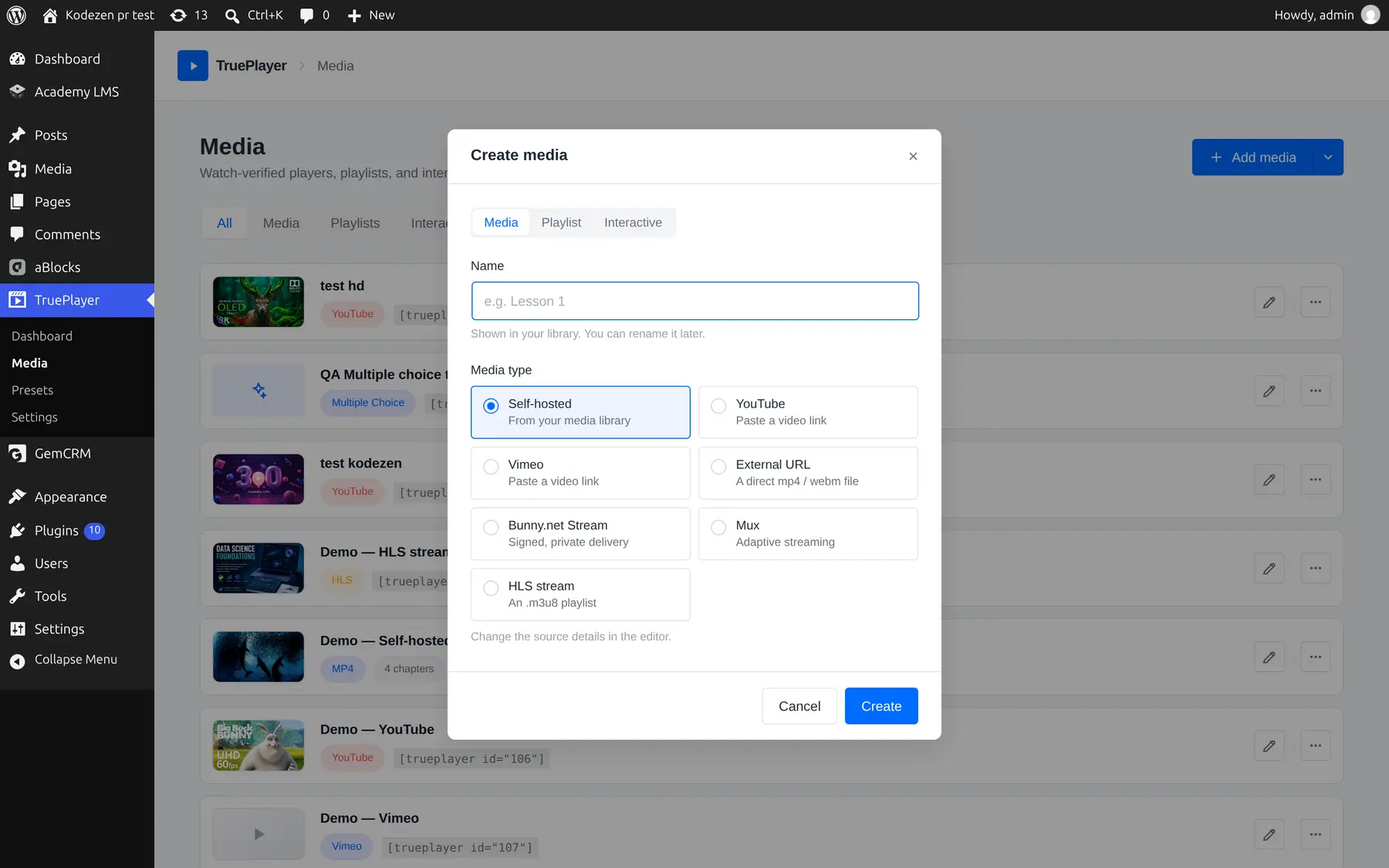Image resolution: width=1389 pixels, height=868 pixels.
Task: Open the Demo — YouTube Big Buck Bunny thumbnail
Action: pos(259,745)
